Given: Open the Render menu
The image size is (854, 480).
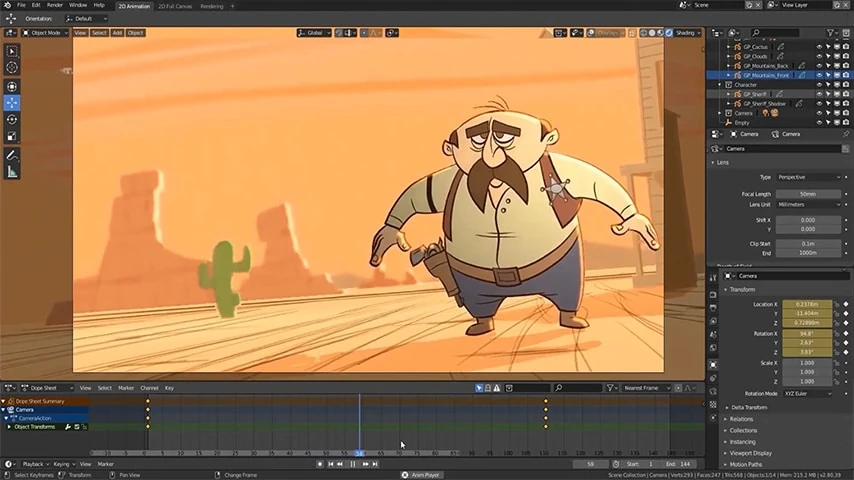Looking at the screenshot, I should click(x=55, y=5).
